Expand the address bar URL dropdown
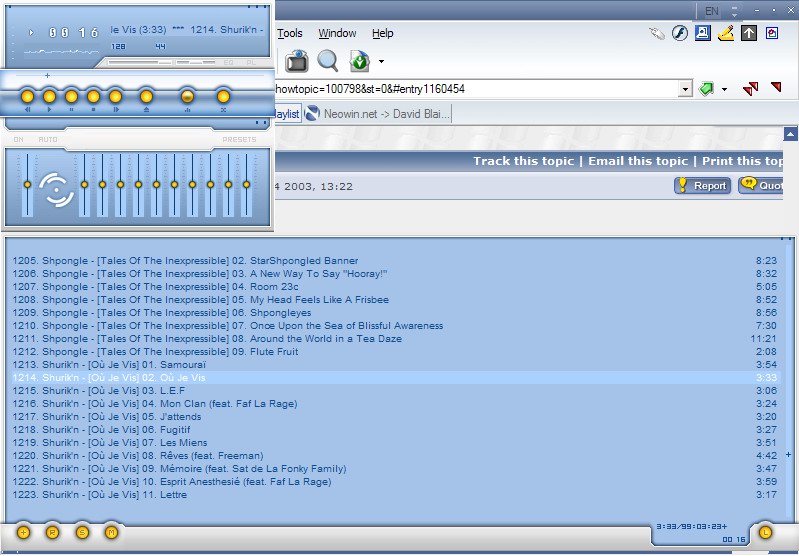799x556 pixels. 685,89
